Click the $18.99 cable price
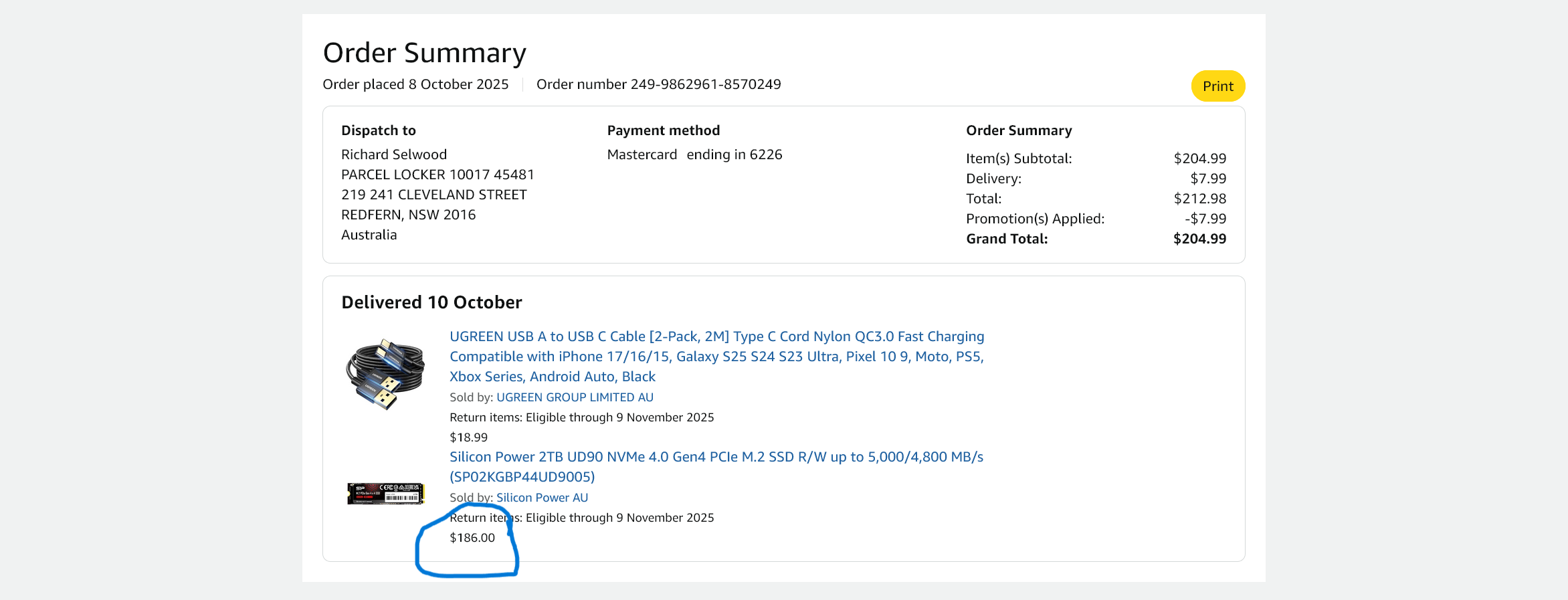The width and height of the screenshot is (1568, 600). pos(468,437)
